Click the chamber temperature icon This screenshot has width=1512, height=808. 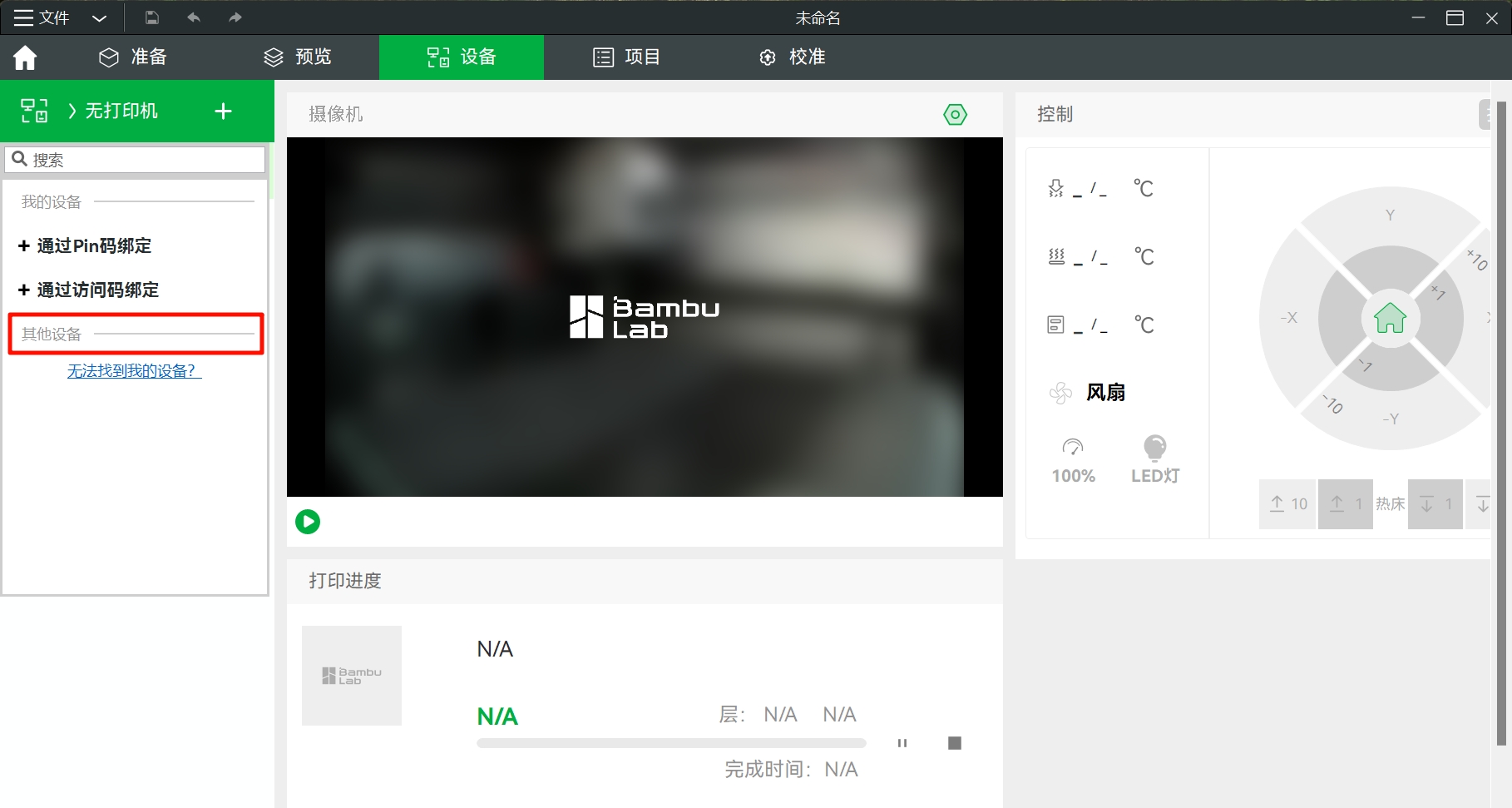[1055, 325]
